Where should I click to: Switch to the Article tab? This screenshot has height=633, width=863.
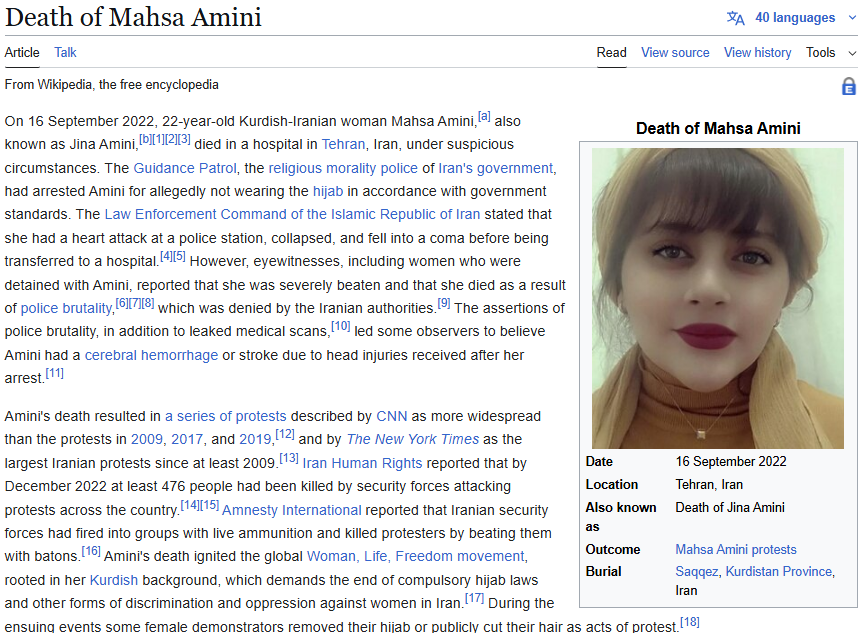22,53
